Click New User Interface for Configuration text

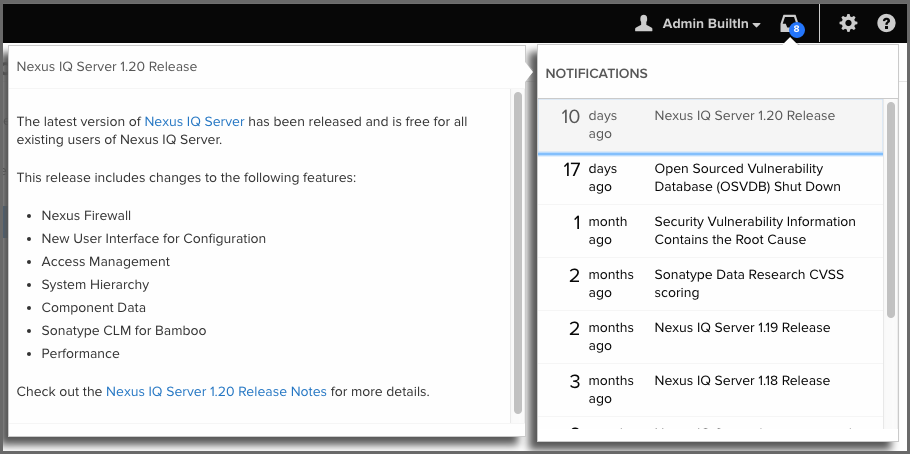pos(154,239)
